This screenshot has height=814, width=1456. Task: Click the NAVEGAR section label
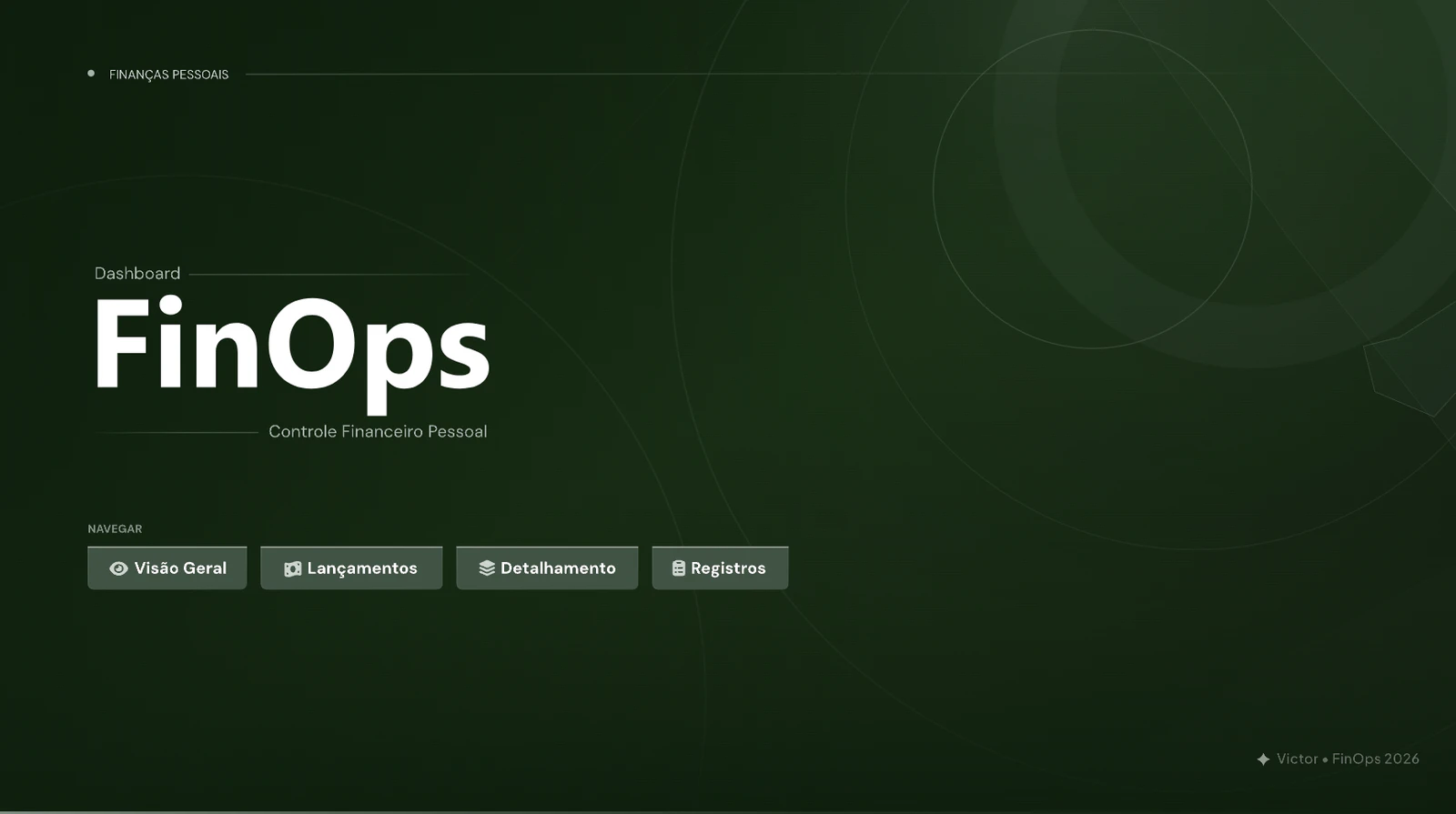[x=115, y=528]
